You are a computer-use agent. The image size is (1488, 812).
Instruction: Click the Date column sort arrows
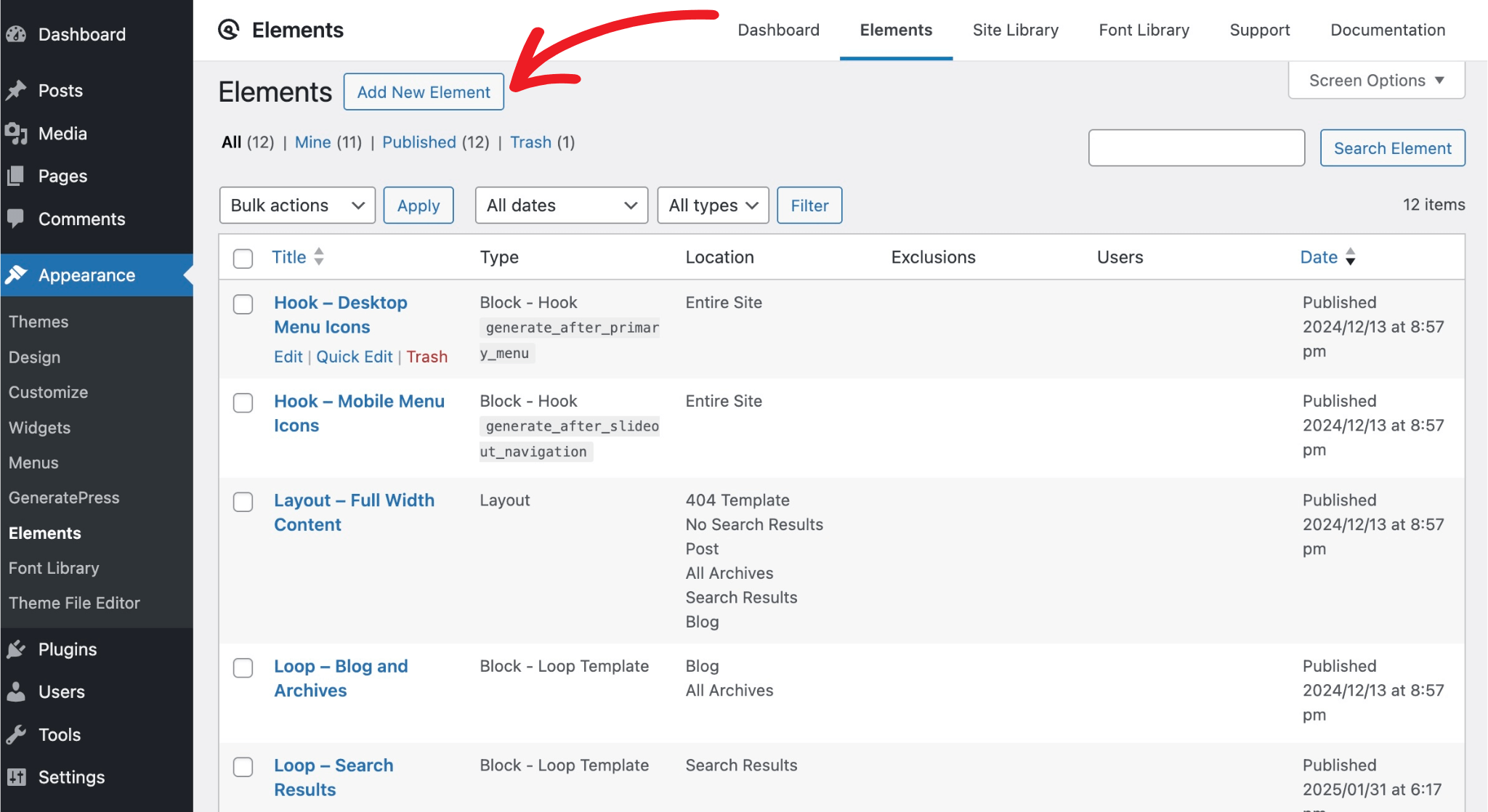(x=1350, y=256)
